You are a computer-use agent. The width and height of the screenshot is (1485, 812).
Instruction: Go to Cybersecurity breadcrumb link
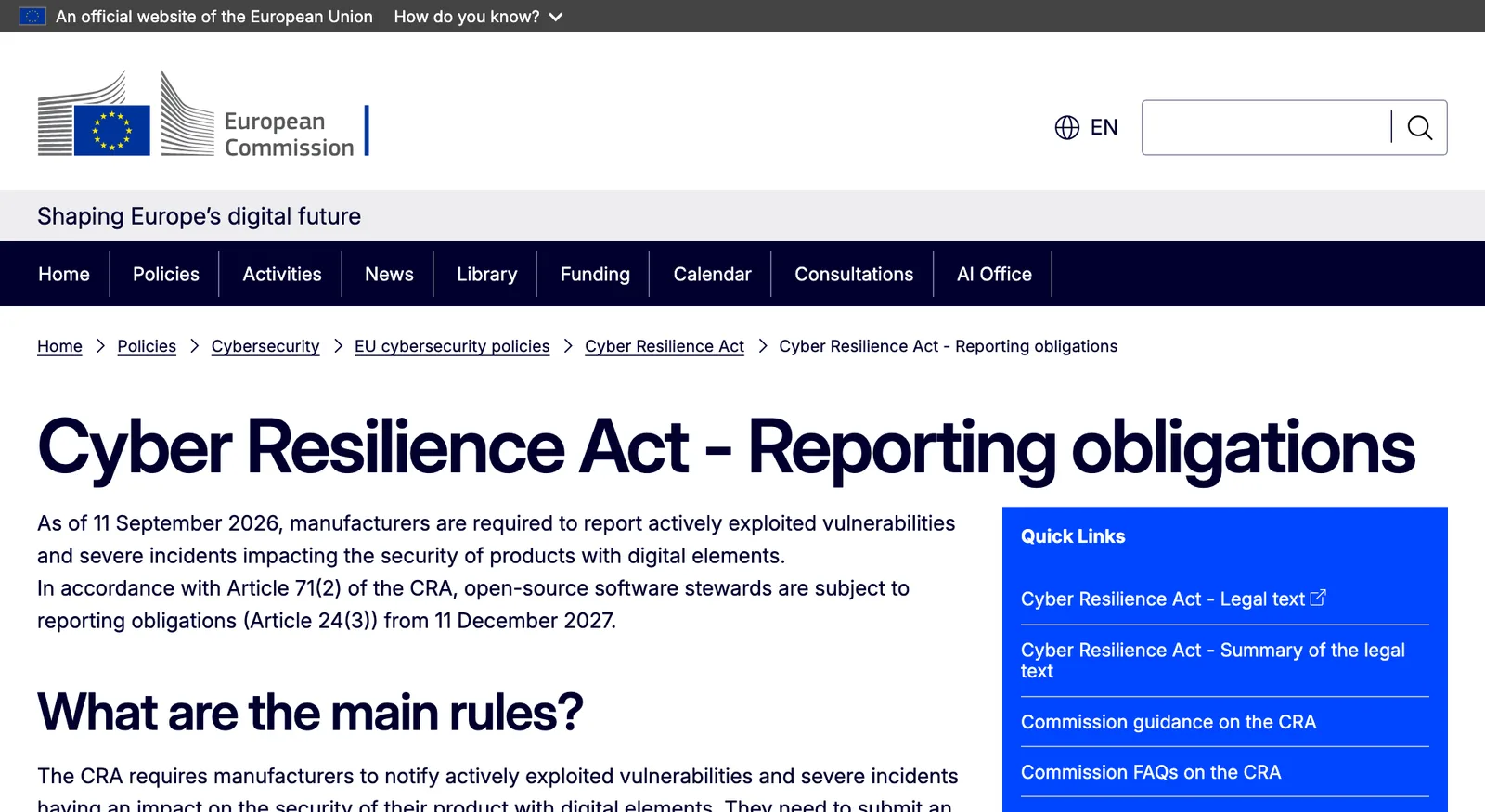[x=265, y=346]
